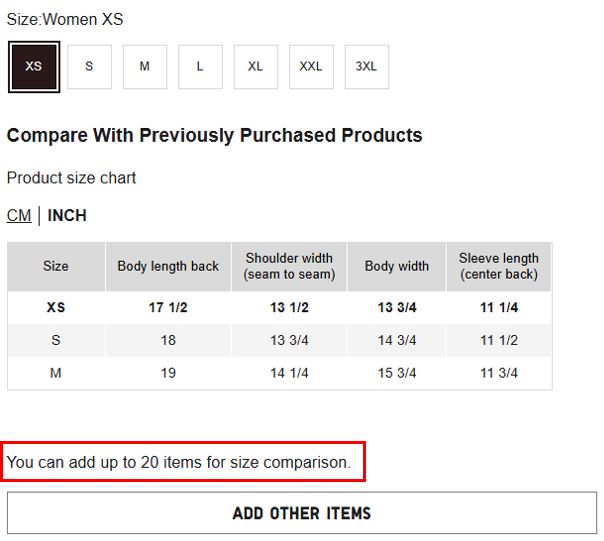Select size XS swatch
Image resolution: width=604 pixels, height=541 pixels.
pyautogui.click(x=34, y=67)
